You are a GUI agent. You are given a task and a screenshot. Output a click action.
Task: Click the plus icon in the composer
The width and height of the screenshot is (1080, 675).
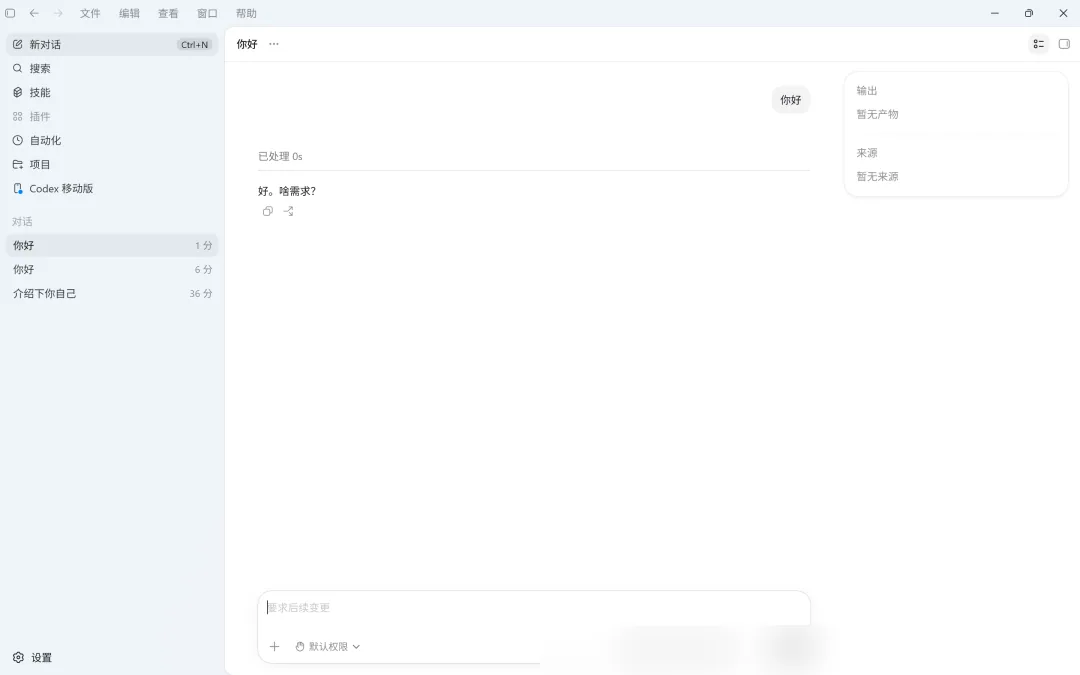[x=274, y=647]
